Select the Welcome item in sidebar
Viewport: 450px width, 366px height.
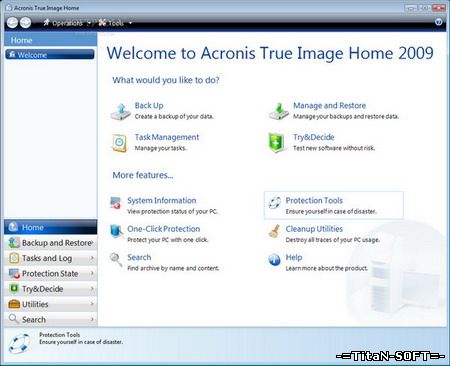click(50, 55)
